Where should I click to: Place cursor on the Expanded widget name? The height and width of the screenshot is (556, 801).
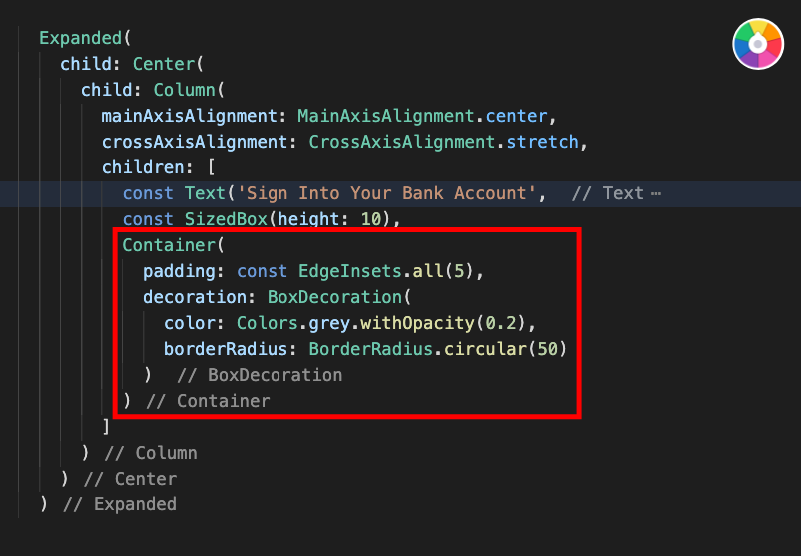pos(81,38)
